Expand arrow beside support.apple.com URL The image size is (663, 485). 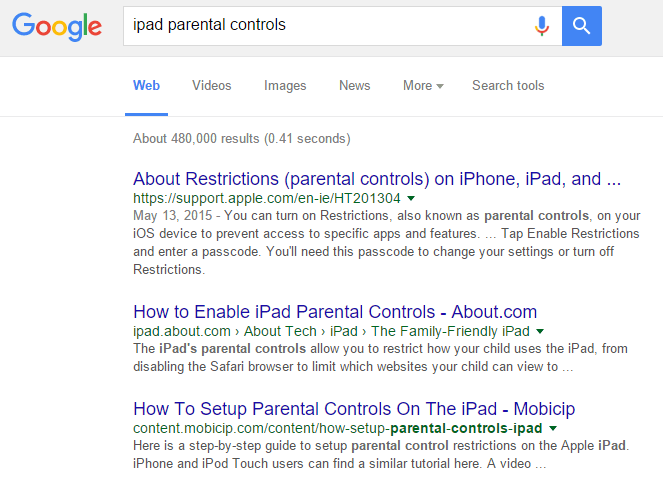tap(411, 198)
